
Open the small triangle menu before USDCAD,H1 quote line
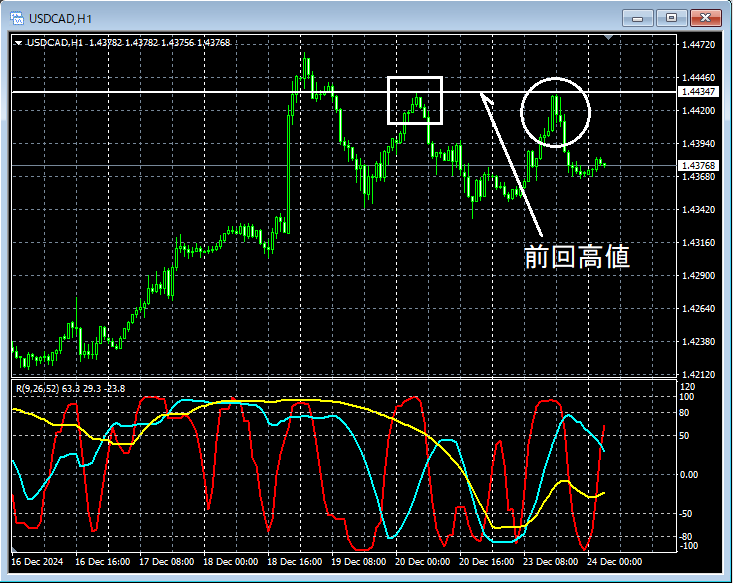(x=18, y=43)
